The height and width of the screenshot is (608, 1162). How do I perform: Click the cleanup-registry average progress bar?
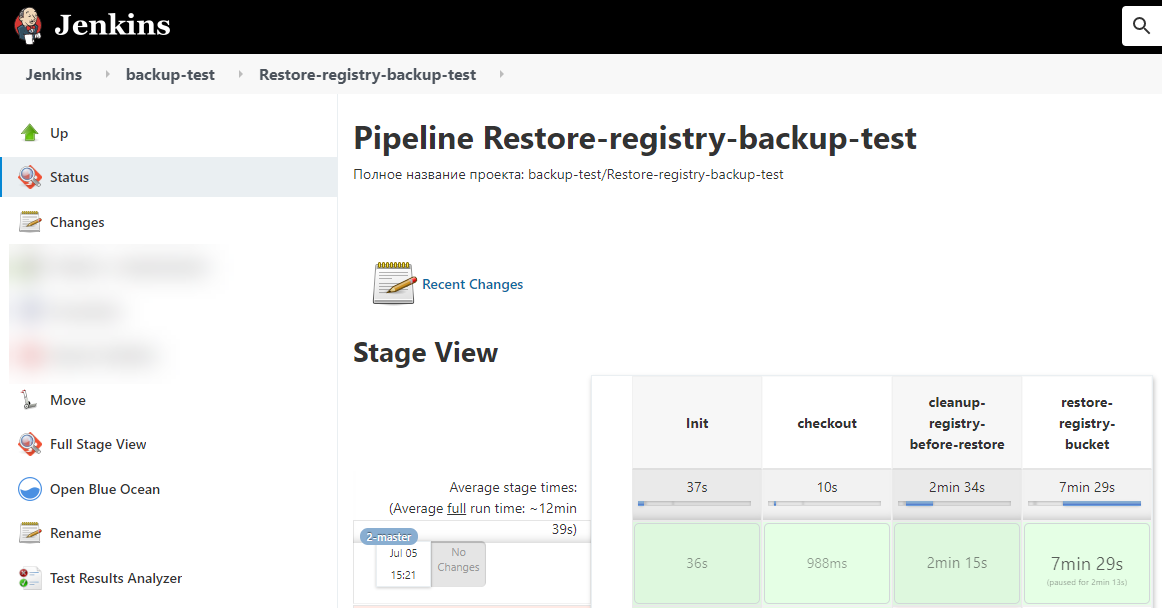[954, 503]
